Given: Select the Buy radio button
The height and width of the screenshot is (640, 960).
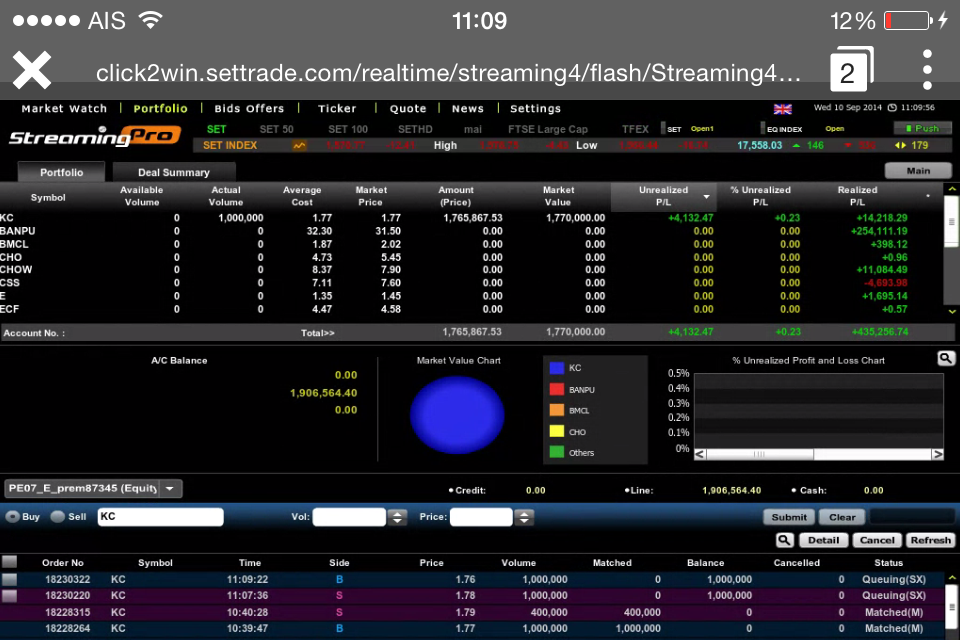Looking at the screenshot, I should [12, 517].
